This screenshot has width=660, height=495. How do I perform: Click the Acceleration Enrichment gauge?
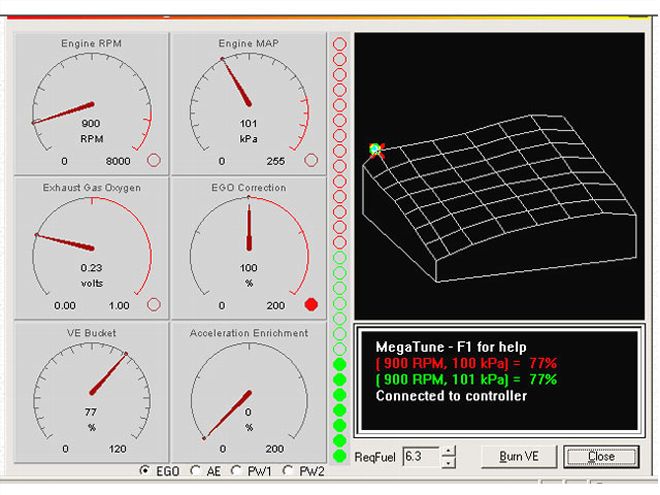[x=249, y=392]
